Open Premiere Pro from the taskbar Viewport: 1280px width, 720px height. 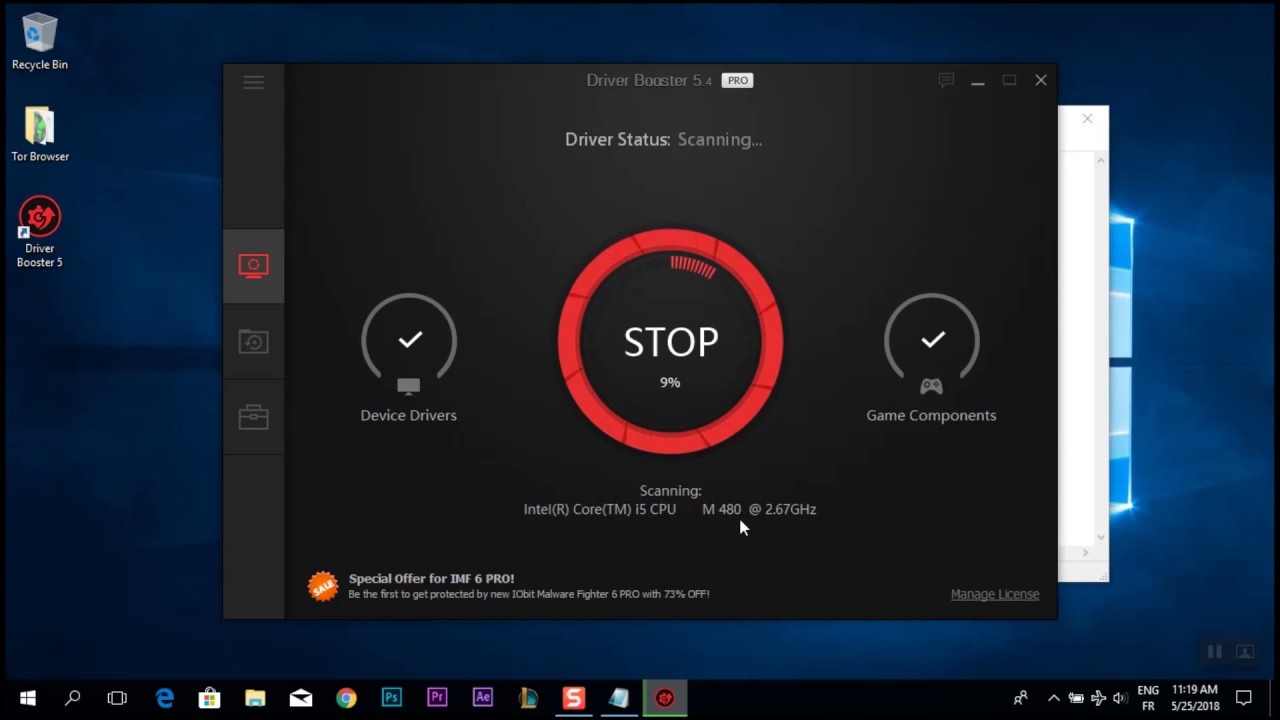point(437,698)
